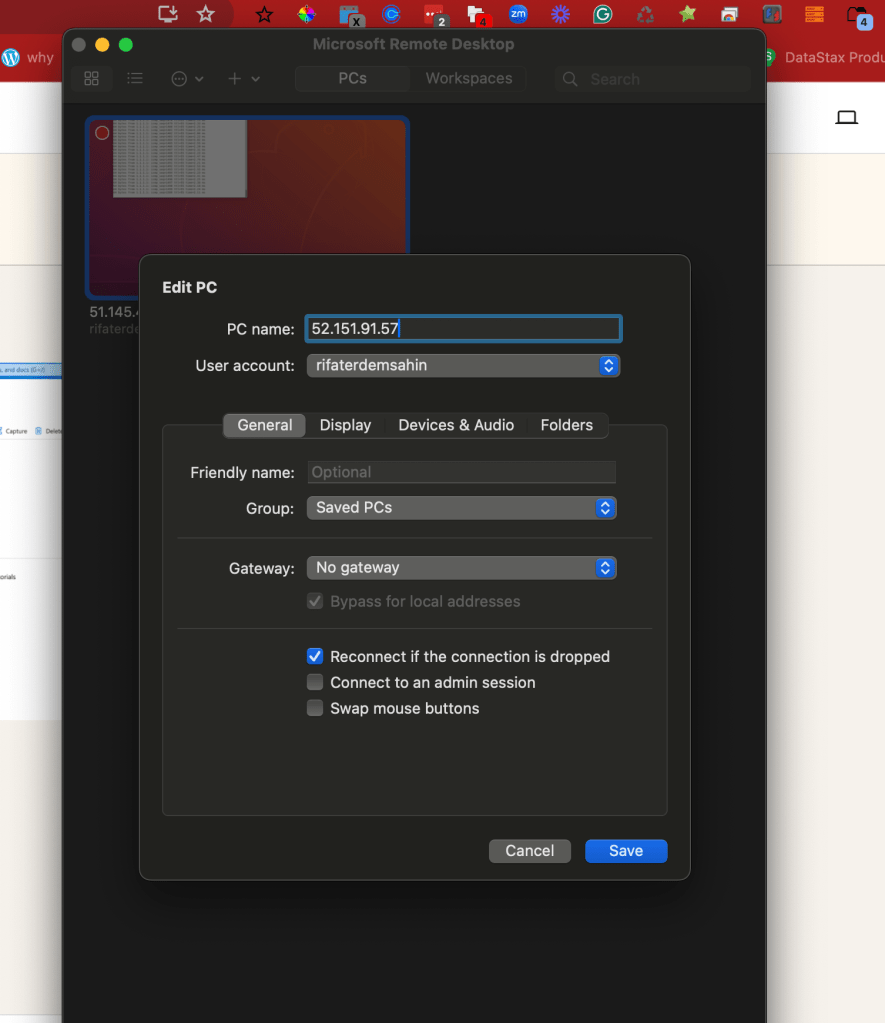
Task: Switch Remote Desktop to grid view
Action: pos(91,79)
